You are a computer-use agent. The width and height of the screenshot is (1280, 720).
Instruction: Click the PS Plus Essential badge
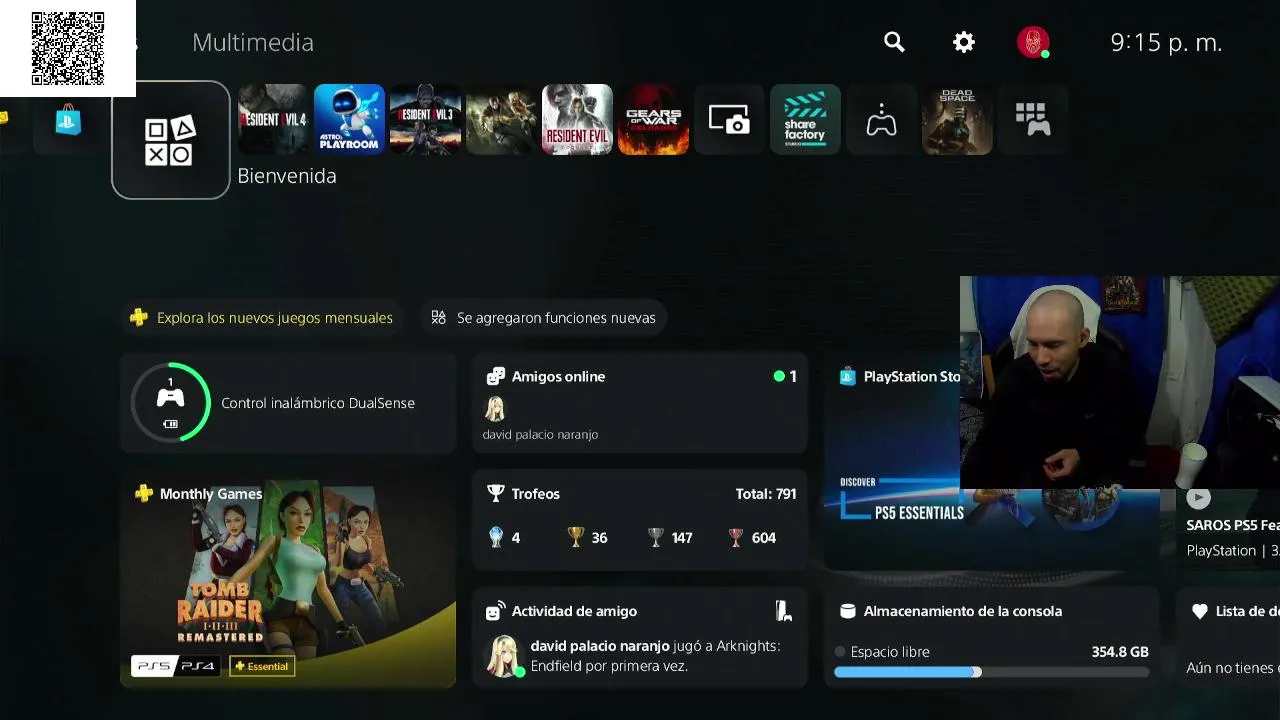pos(262,666)
